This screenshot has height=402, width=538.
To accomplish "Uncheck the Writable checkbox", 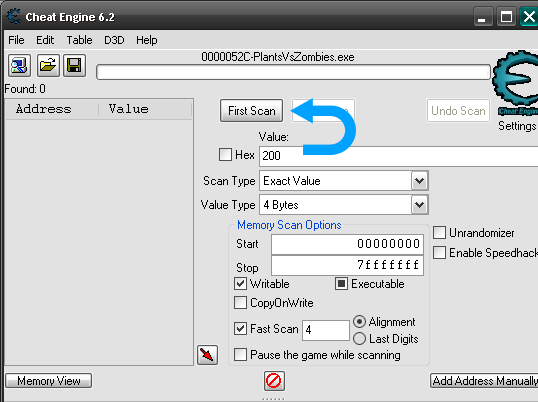I will coord(240,284).
